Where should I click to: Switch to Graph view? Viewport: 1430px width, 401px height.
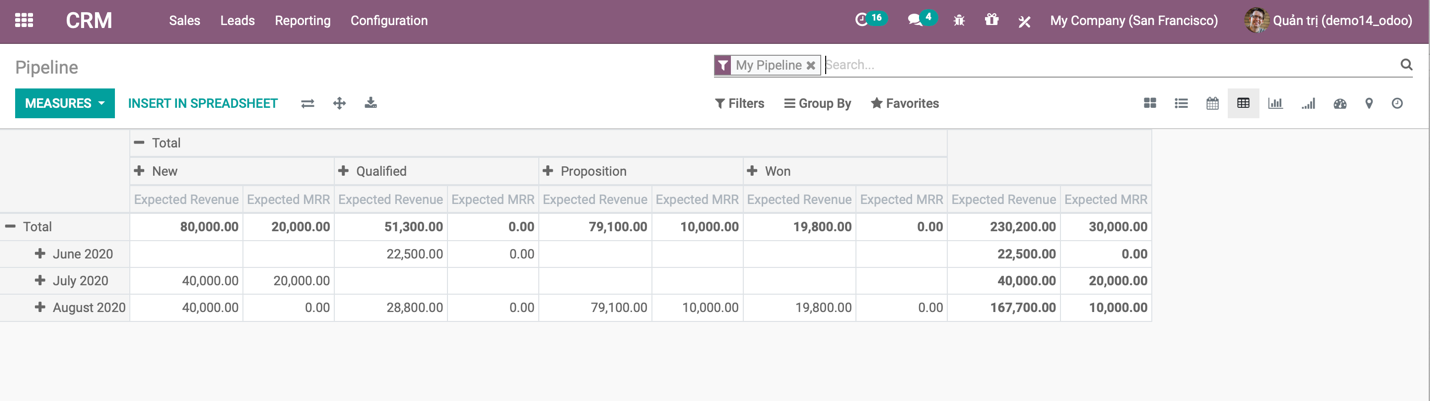(1275, 104)
